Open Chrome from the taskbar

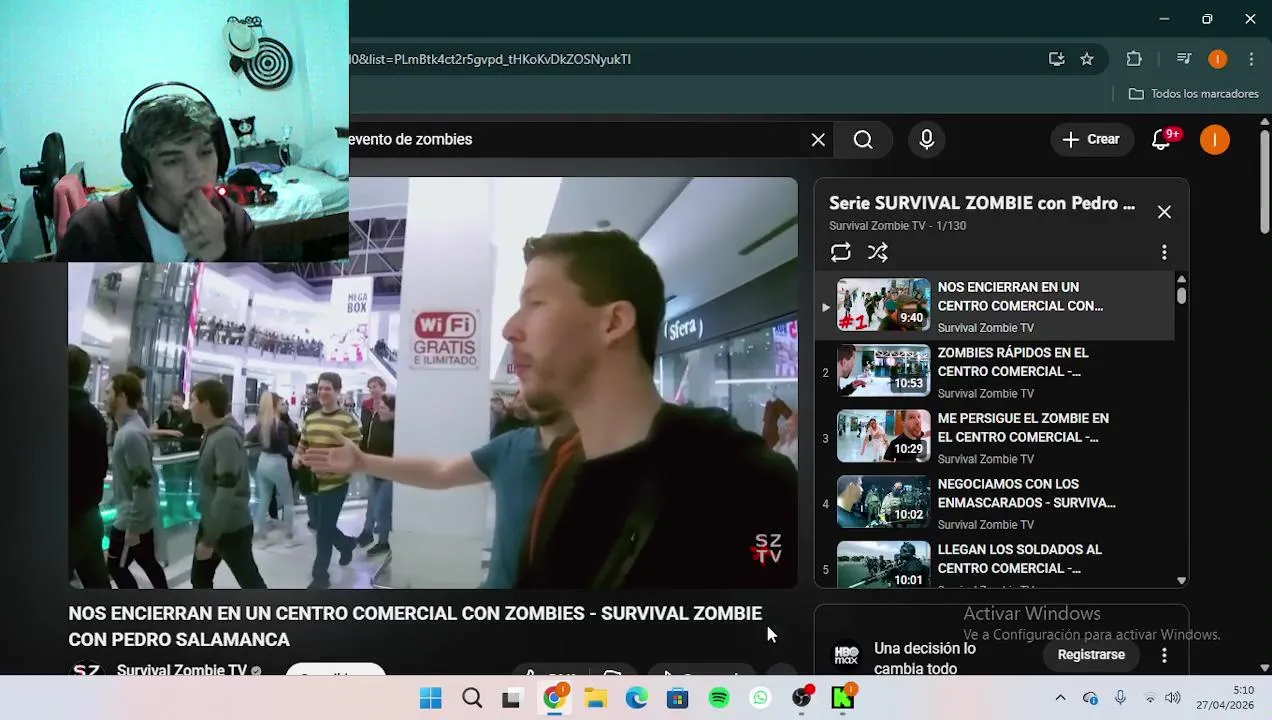pos(554,698)
